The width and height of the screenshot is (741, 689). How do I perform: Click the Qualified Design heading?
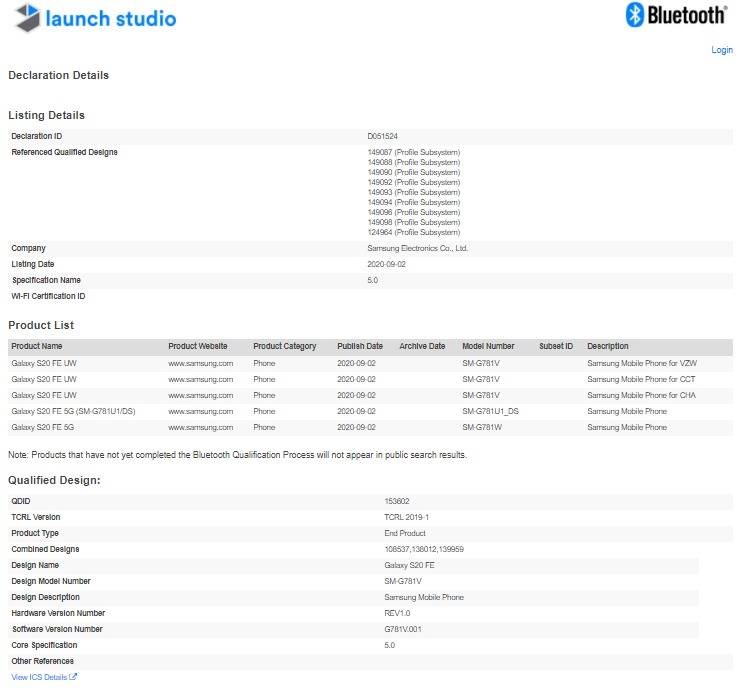[x=54, y=480]
